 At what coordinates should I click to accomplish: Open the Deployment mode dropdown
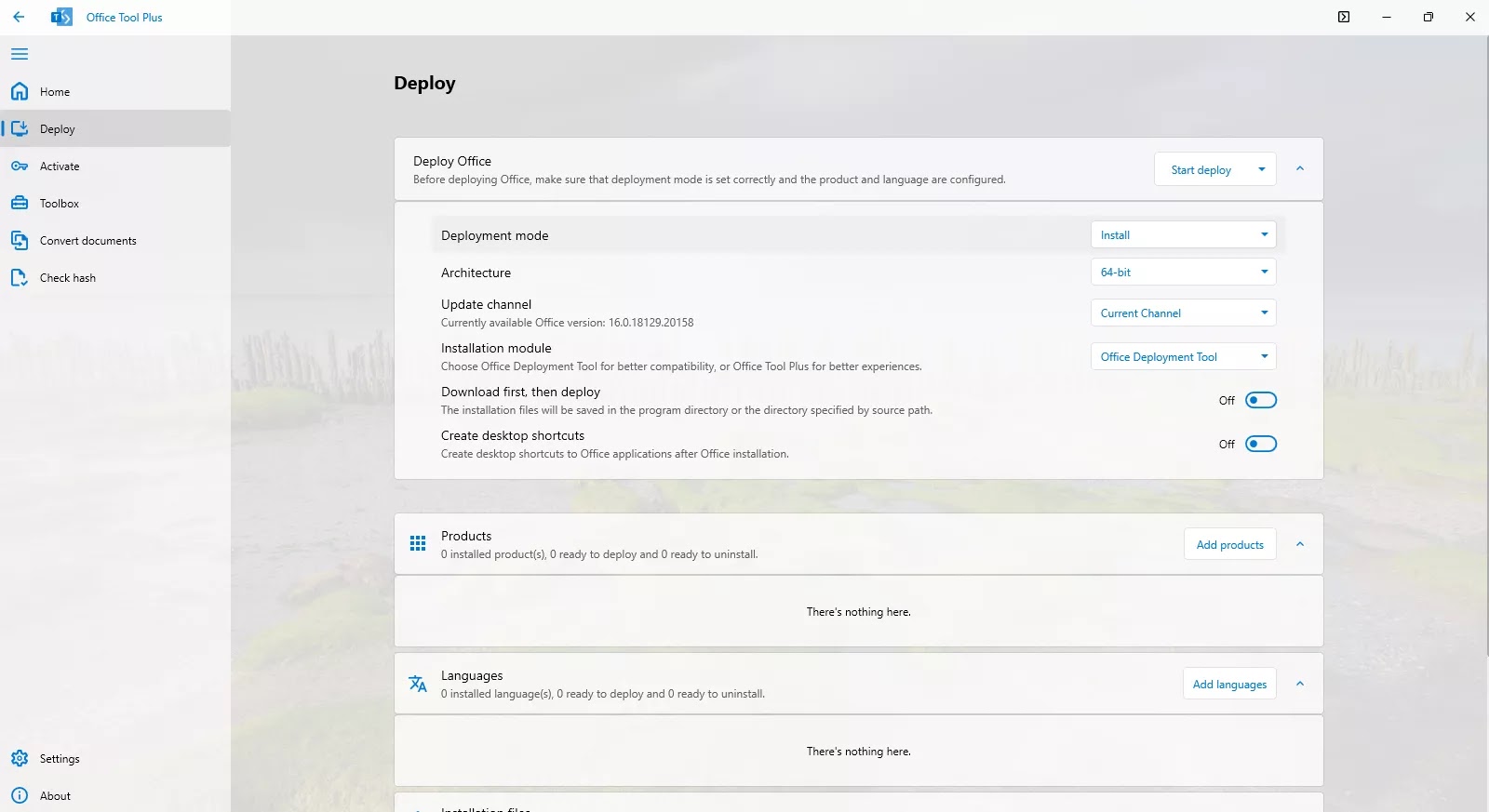[x=1183, y=234]
